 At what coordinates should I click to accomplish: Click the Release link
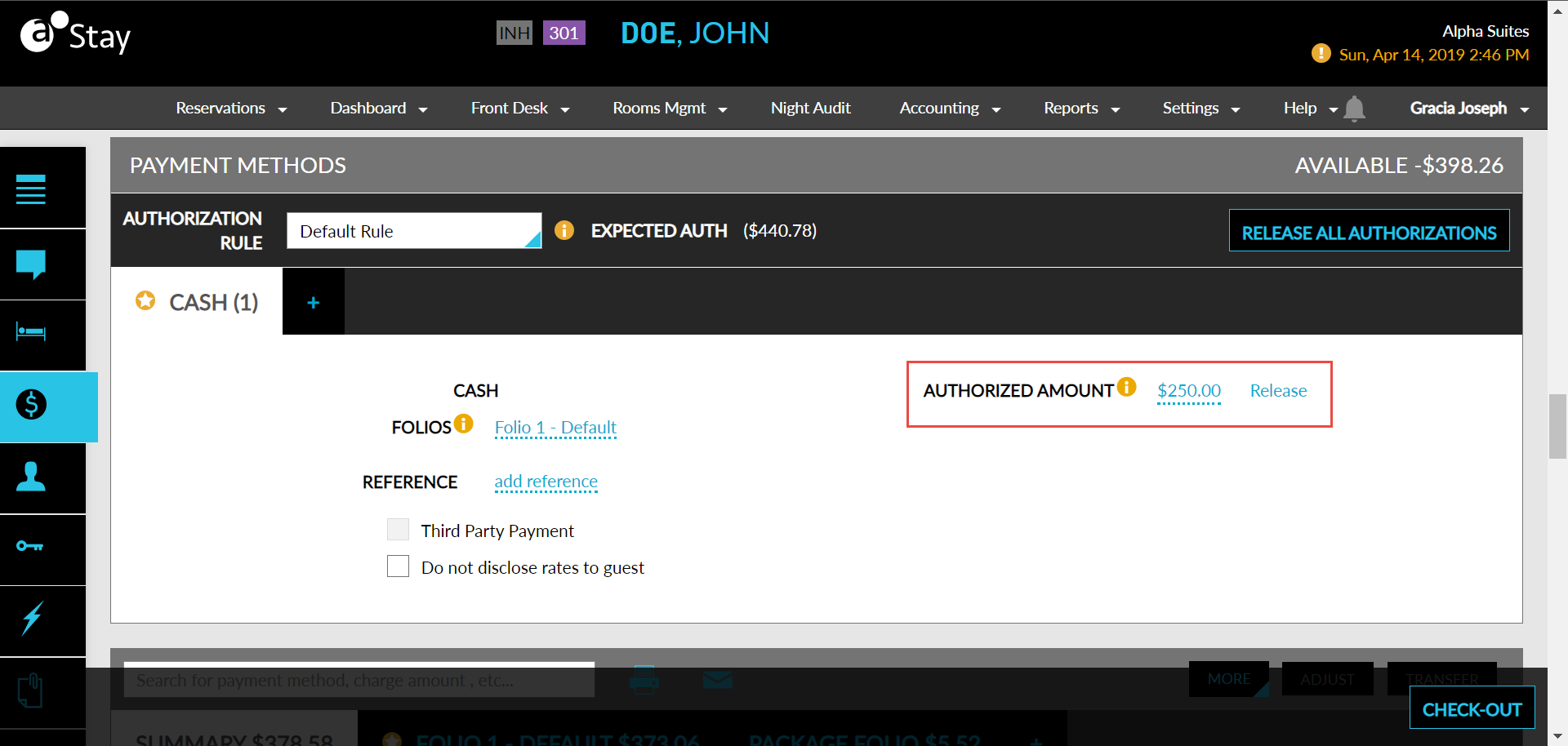tap(1278, 391)
